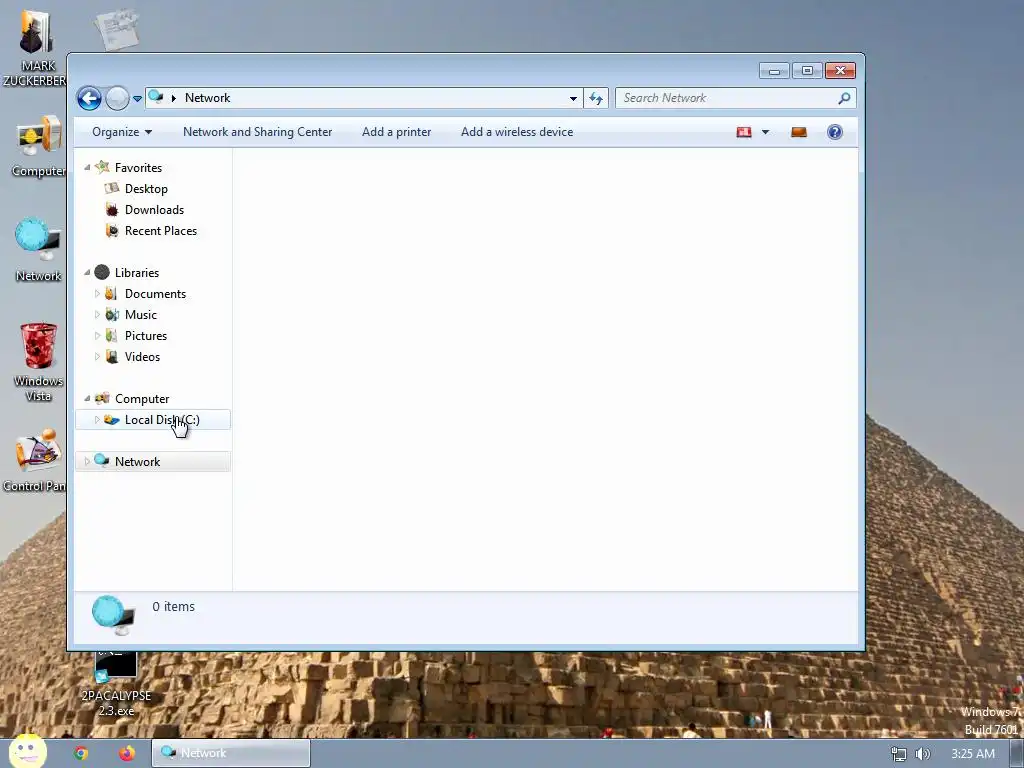Expand Local Disk (C:)
1024x768 pixels.
(x=97, y=420)
